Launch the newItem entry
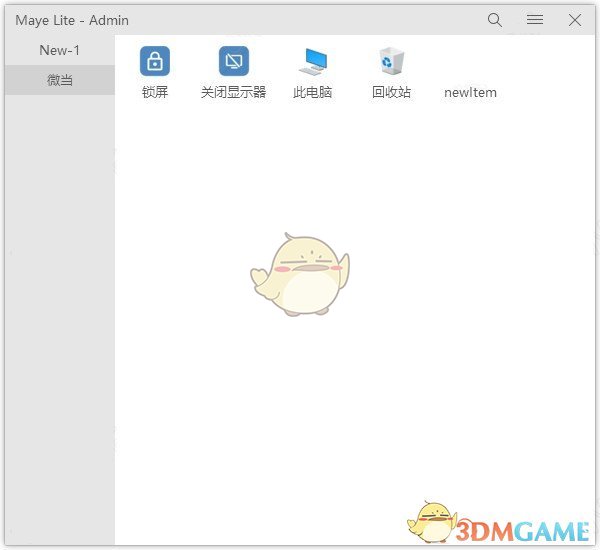Image resolution: width=600 pixels, height=550 pixels. 470,92
